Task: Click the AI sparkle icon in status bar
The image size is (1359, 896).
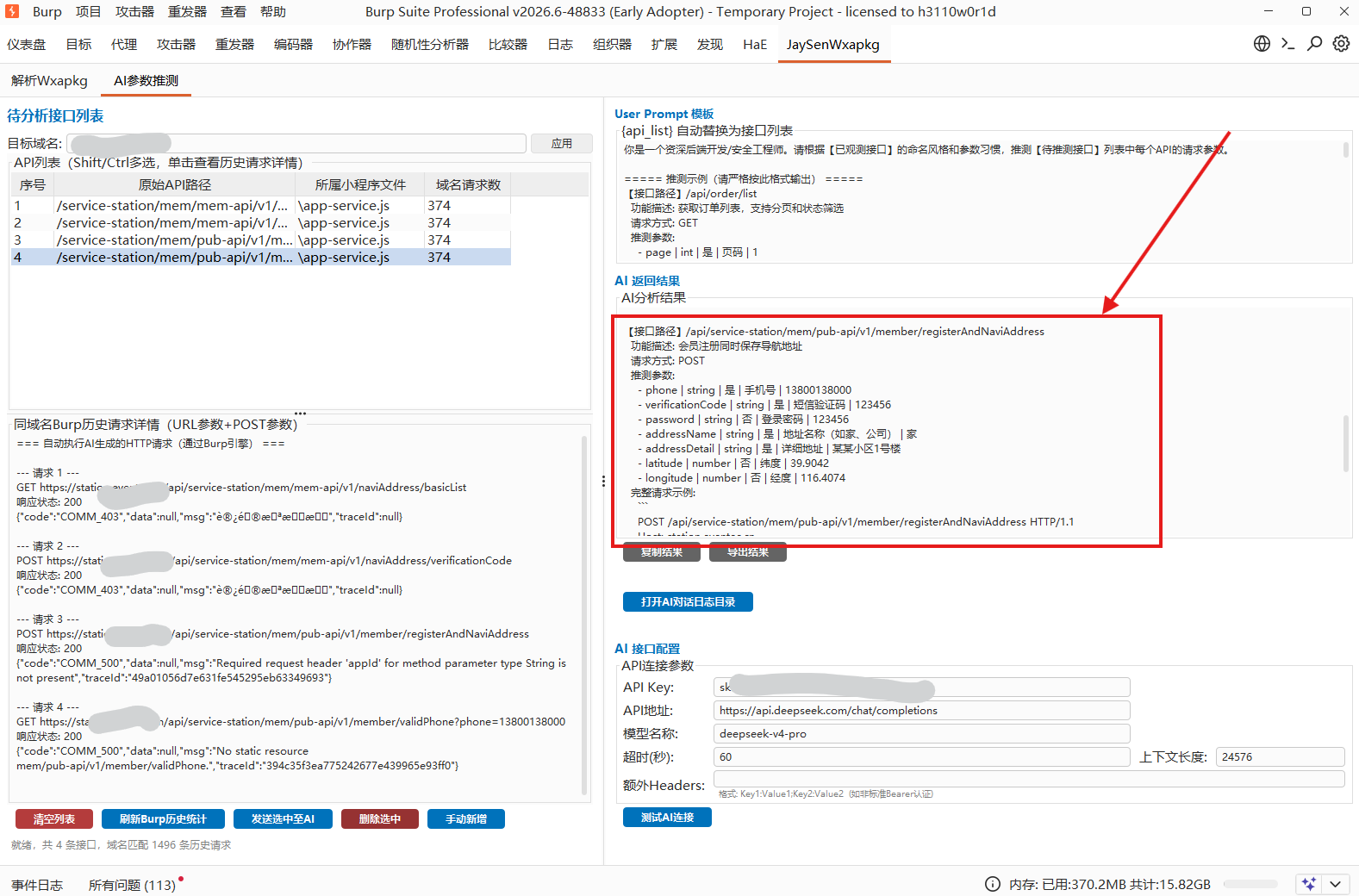Action: (x=1309, y=884)
